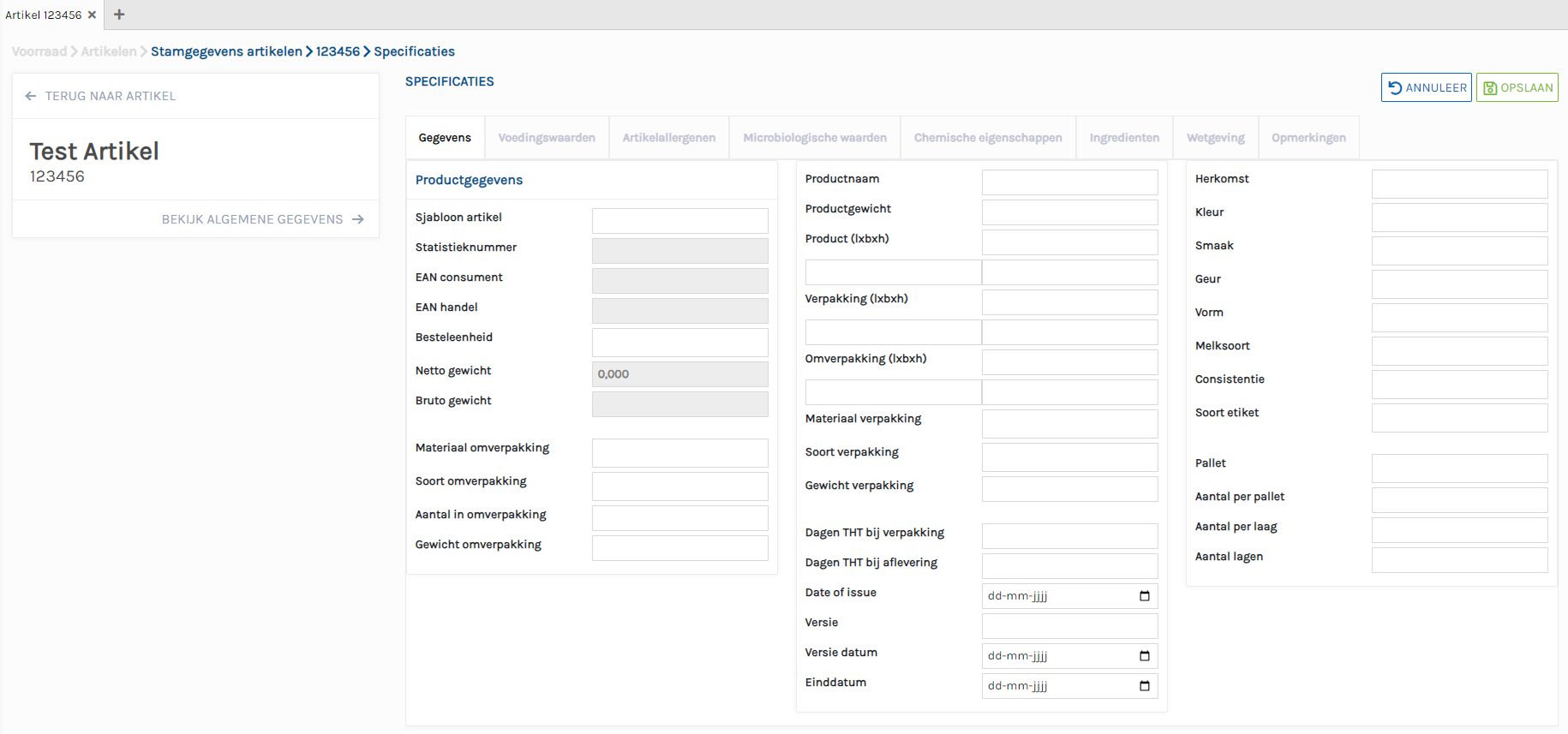Screen dimensions: 1568x734
Task: Open calendar picker for Einddatum
Action: [1144, 686]
